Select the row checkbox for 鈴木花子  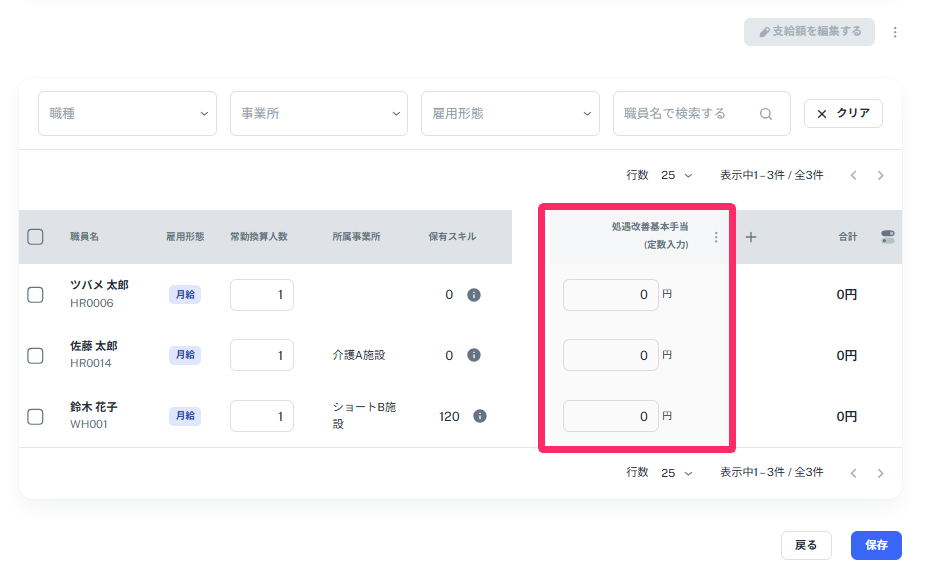tap(36, 415)
